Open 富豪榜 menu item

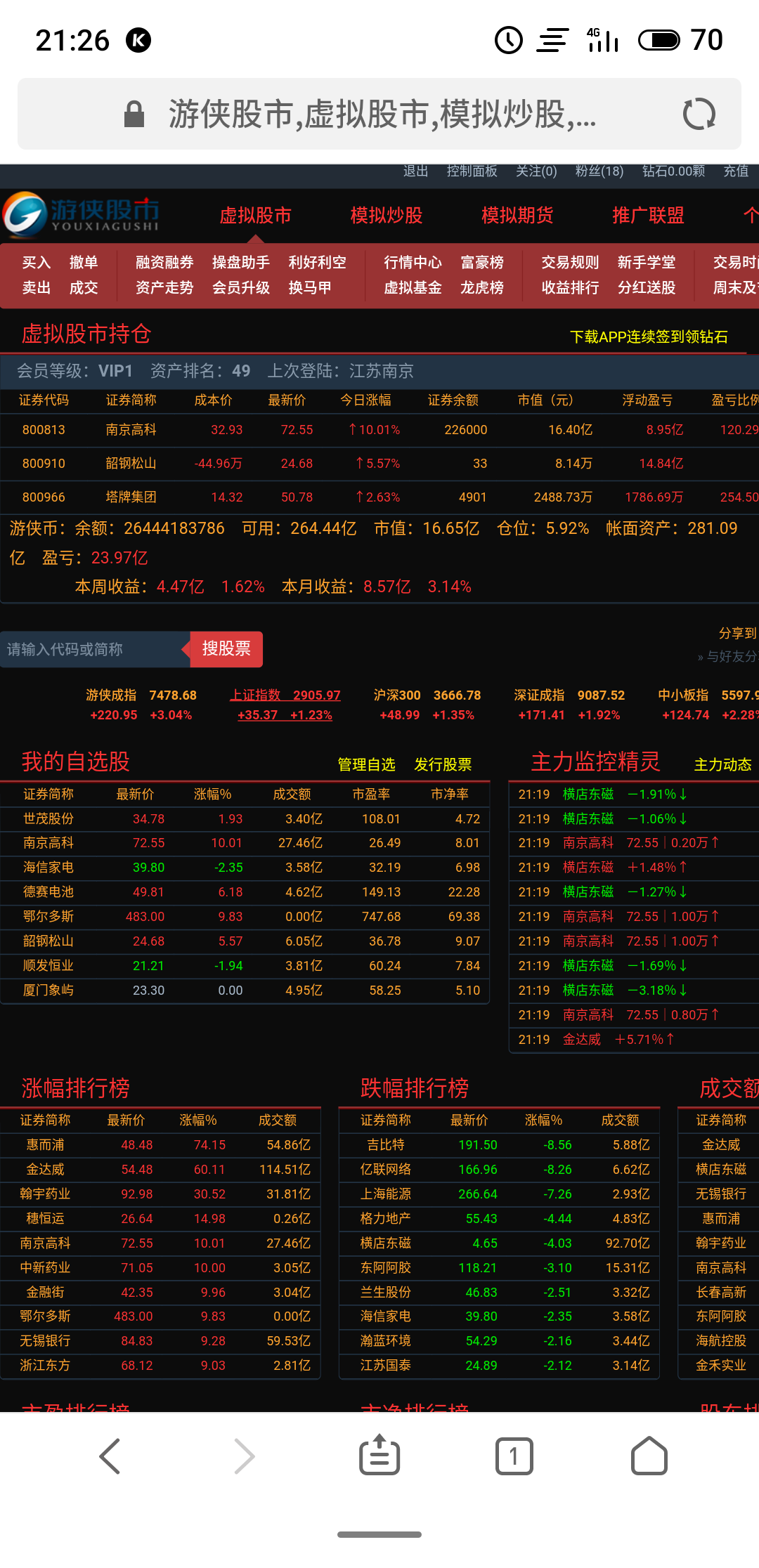(482, 263)
